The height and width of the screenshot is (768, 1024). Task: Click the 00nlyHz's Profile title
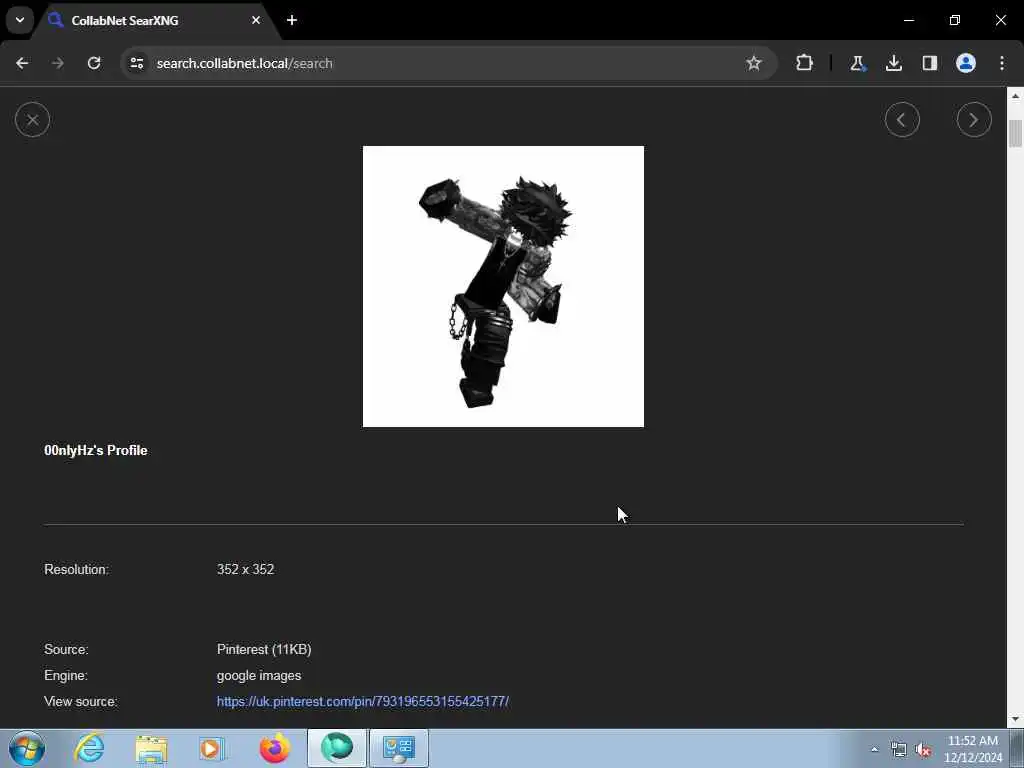click(95, 451)
